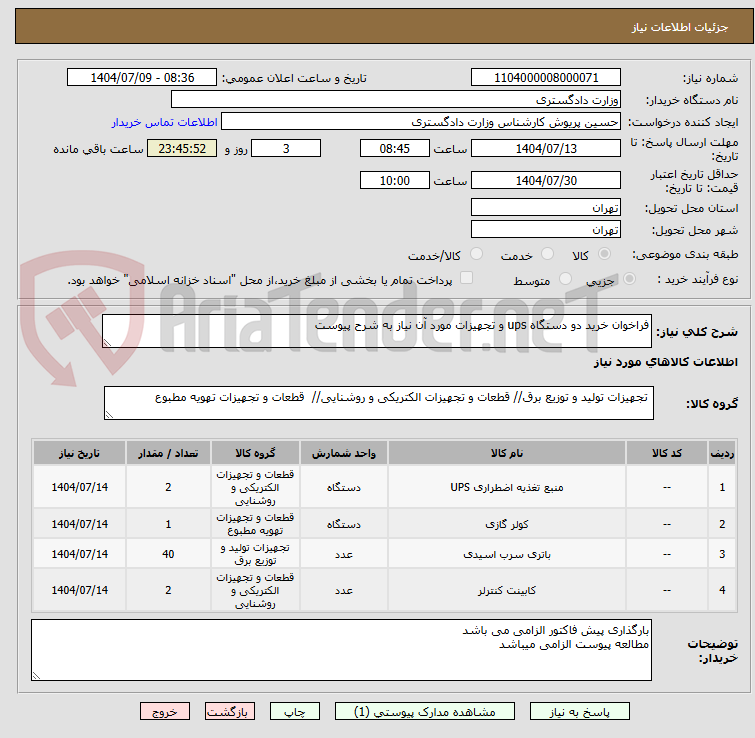
Task: Click the request creator field
Action: (x=421, y=122)
